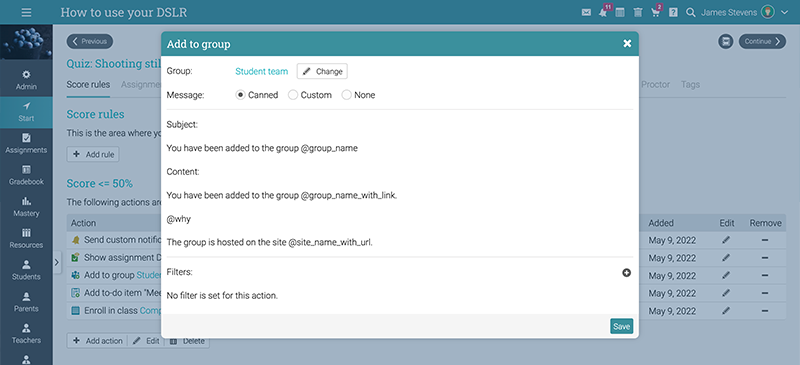Image resolution: width=800 pixels, height=365 pixels.
Task: Click the Add action button
Action: (x=97, y=341)
